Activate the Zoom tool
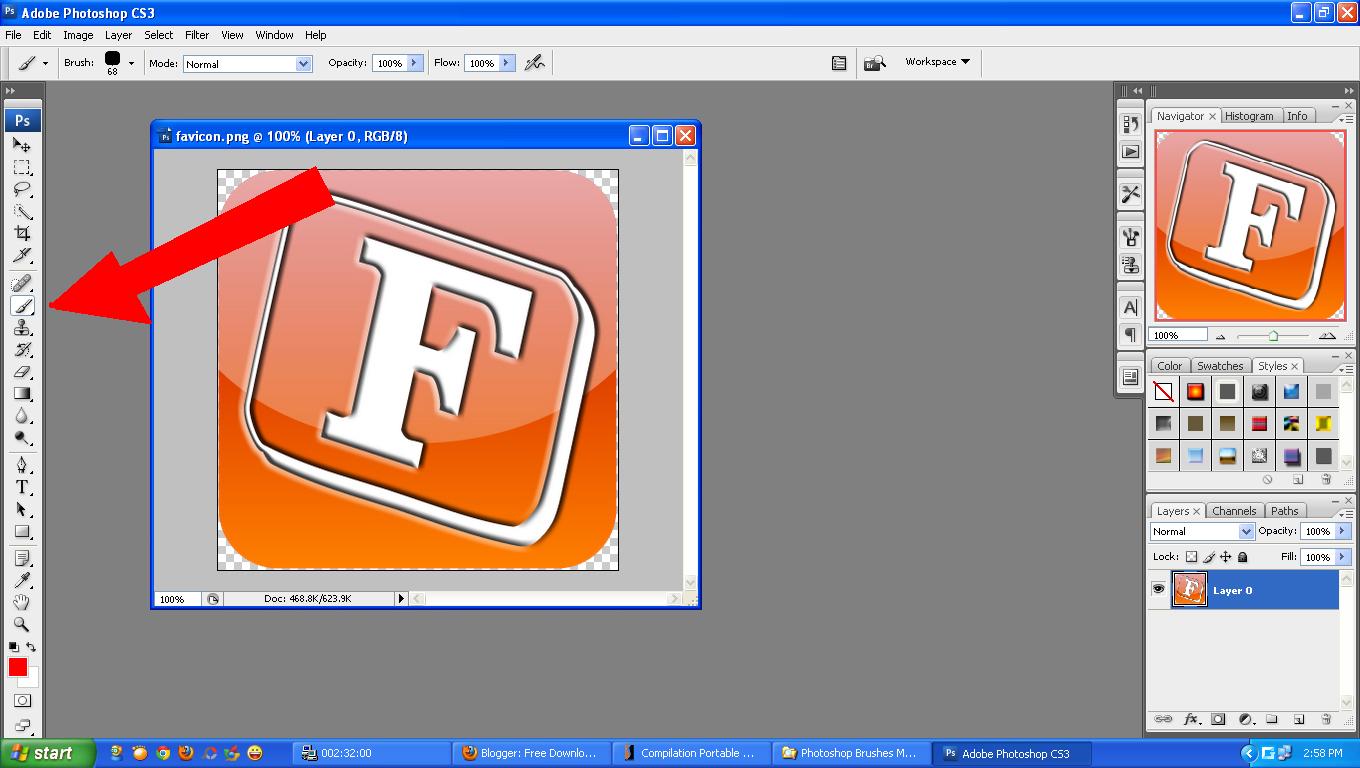 (x=22, y=624)
